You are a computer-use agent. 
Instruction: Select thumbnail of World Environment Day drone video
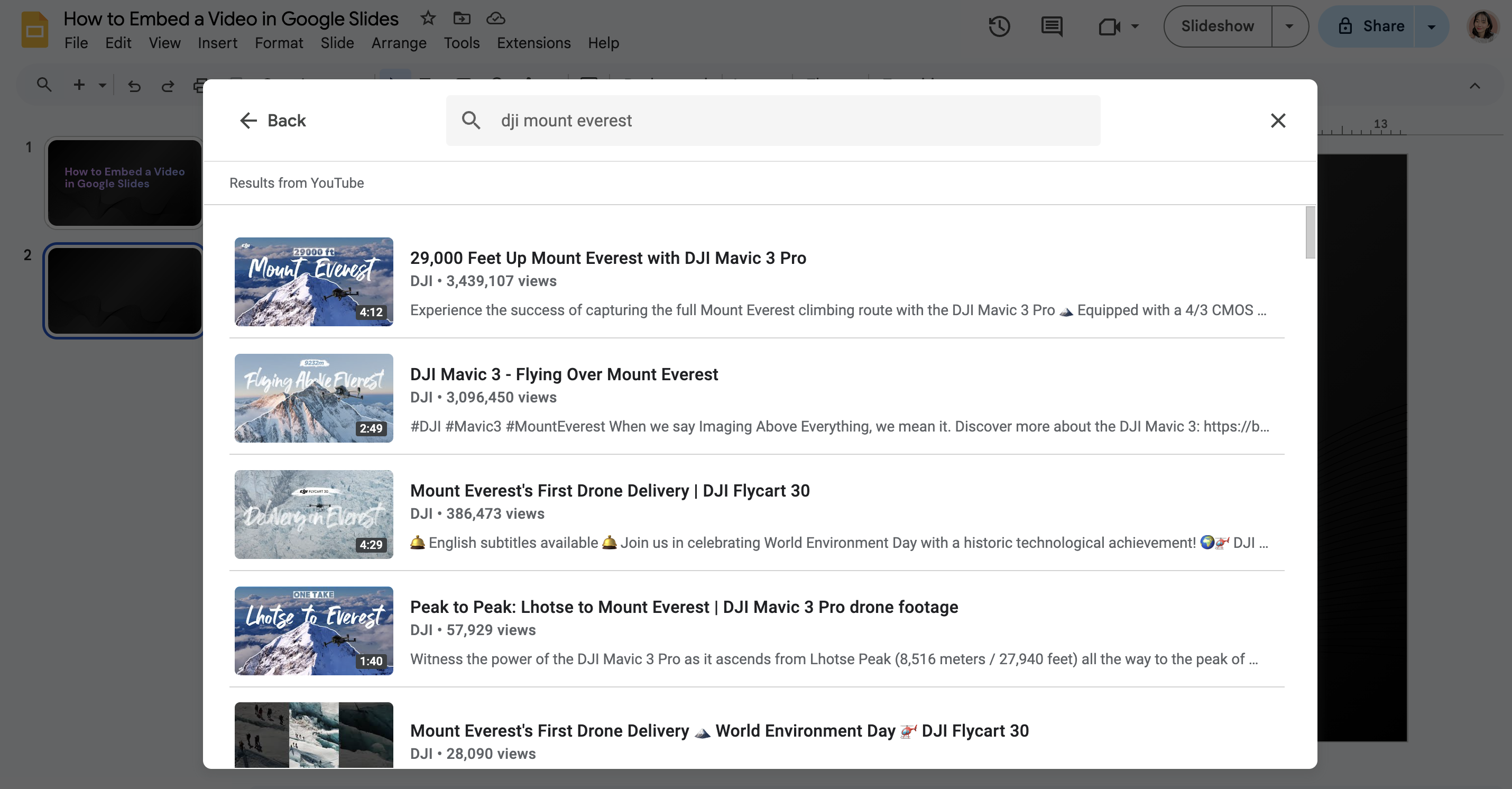click(x=314, y=735)
